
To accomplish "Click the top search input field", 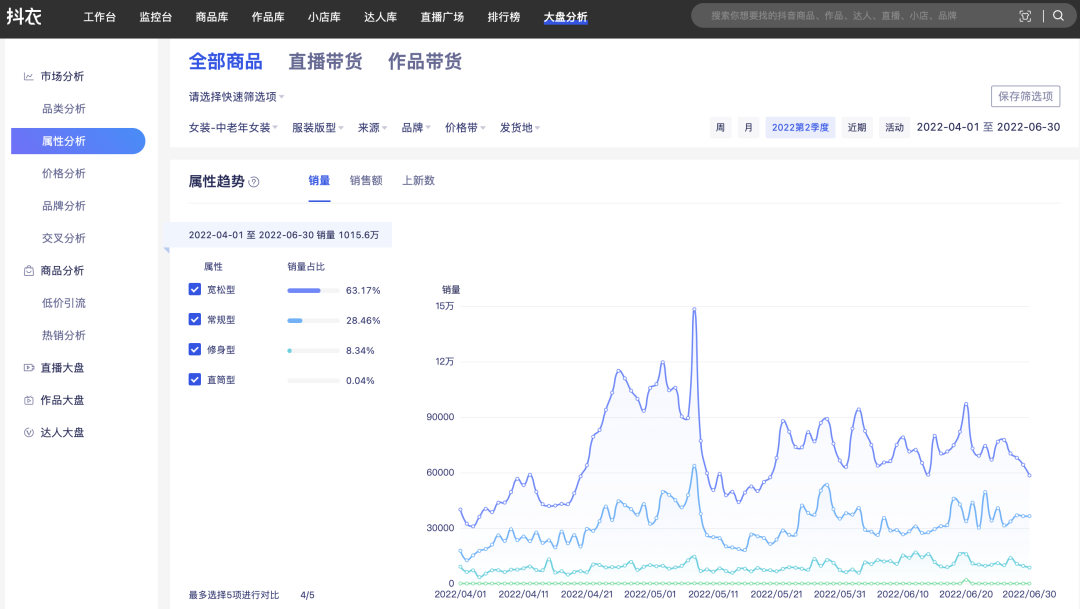I will point(850,16).
